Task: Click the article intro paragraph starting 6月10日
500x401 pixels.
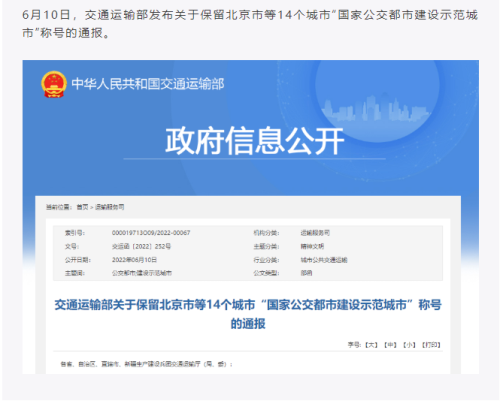Action: coord(250,24)
